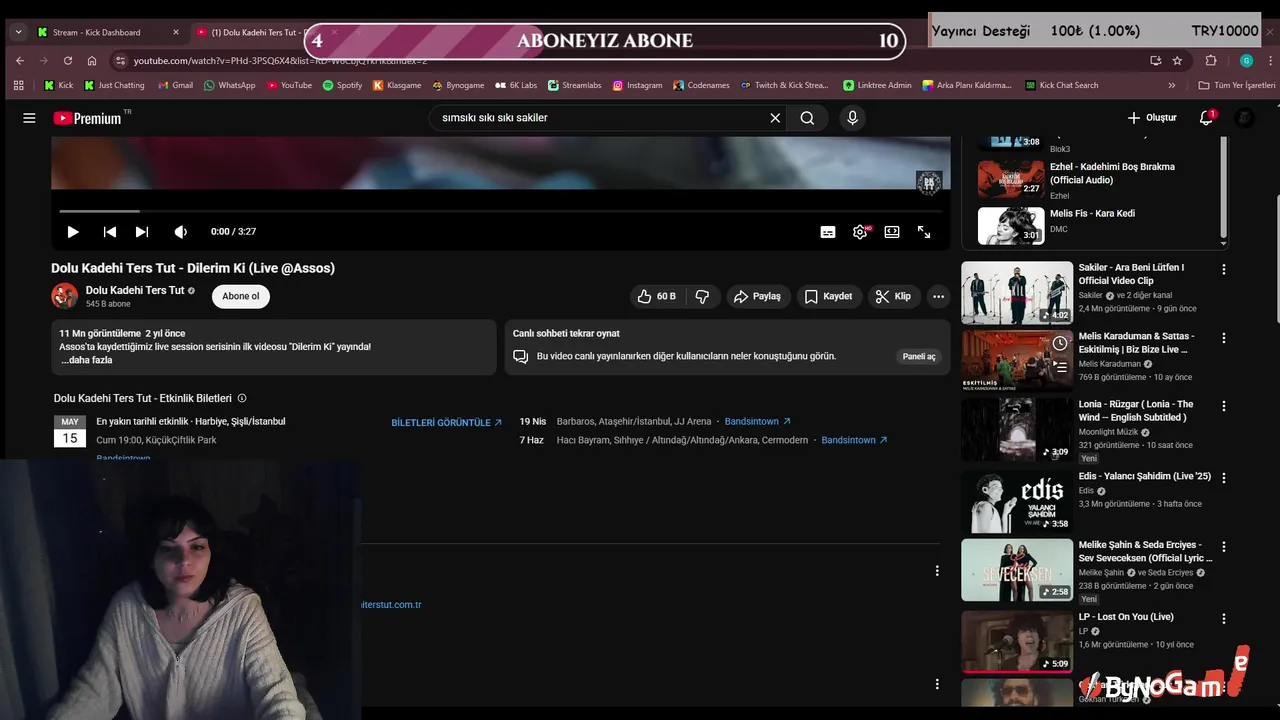Open the Paylaş share button
The width and height of the screenshot is (1280, 720).
click(757, 296)
